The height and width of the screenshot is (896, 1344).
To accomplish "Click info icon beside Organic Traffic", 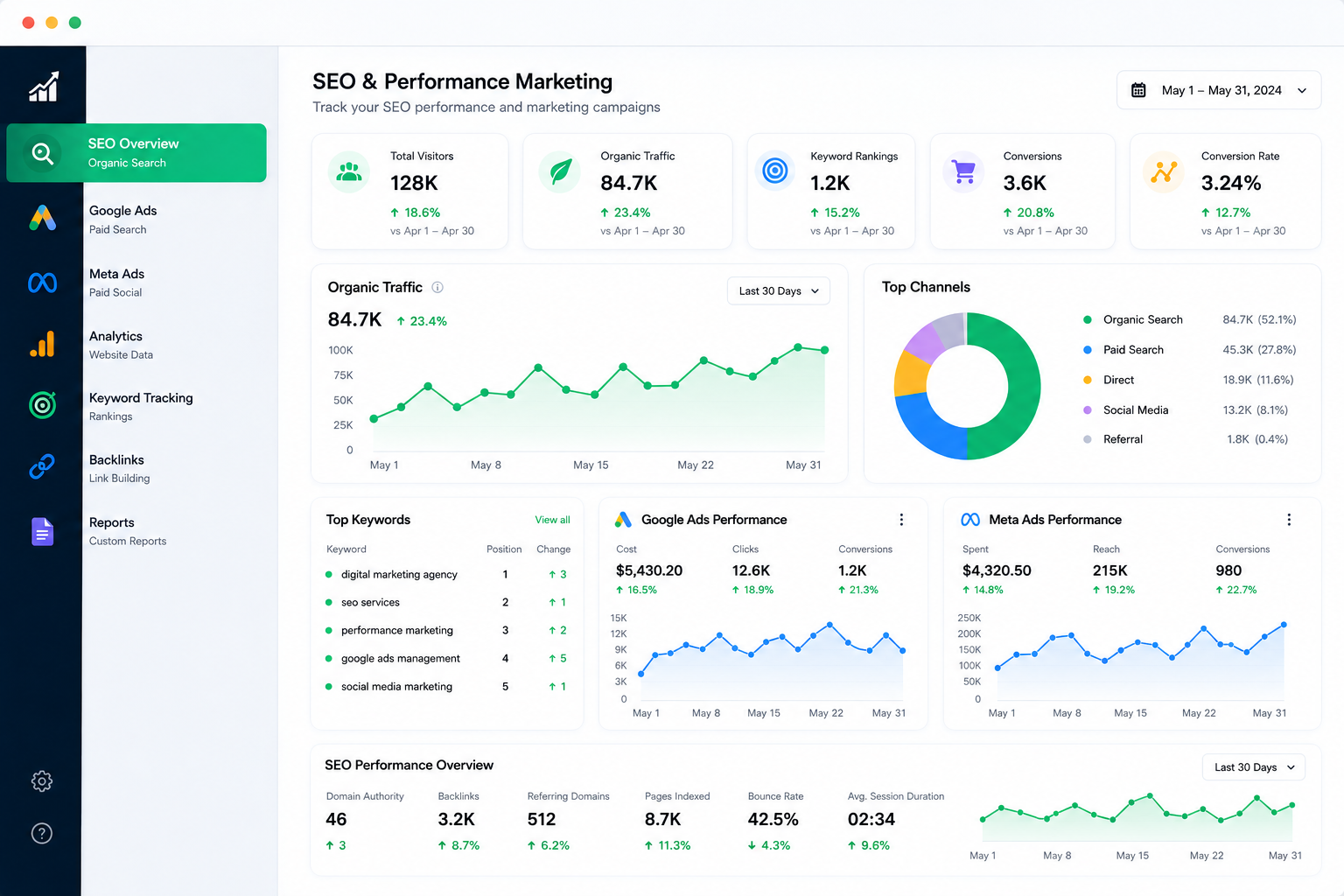I will click(437, 287).
